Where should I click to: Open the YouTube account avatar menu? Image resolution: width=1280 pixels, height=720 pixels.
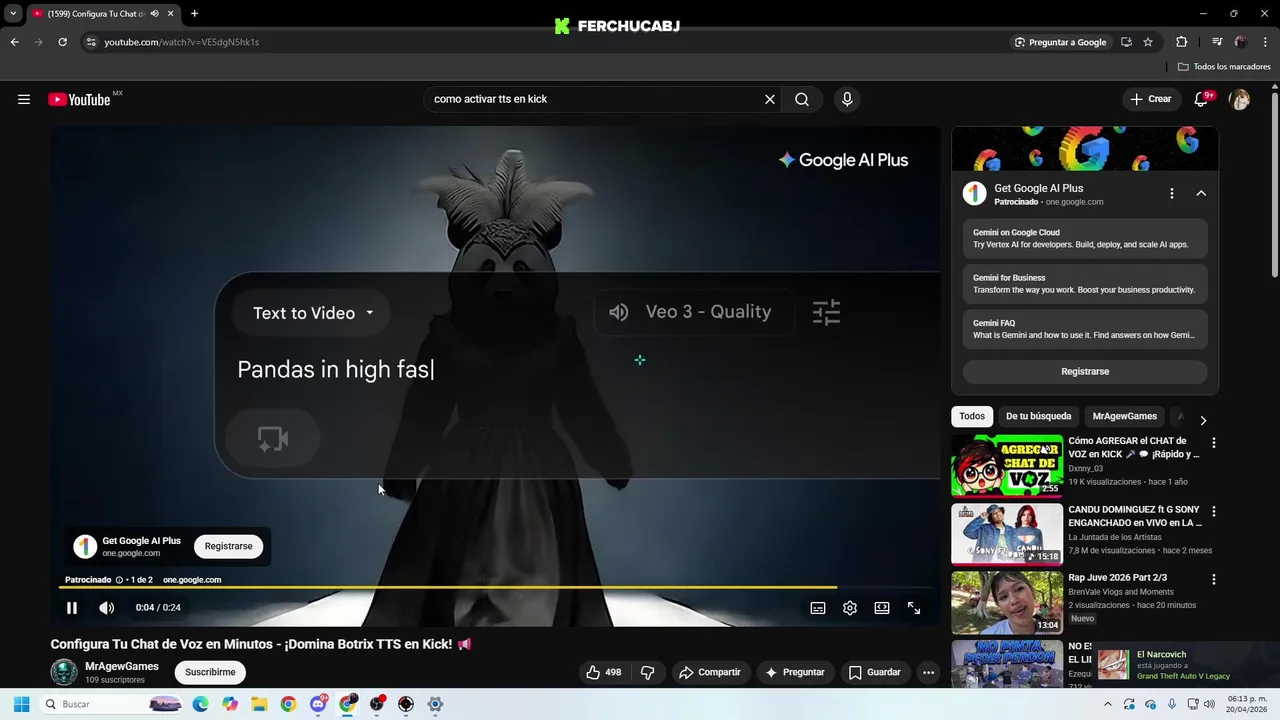[1239, 99]
